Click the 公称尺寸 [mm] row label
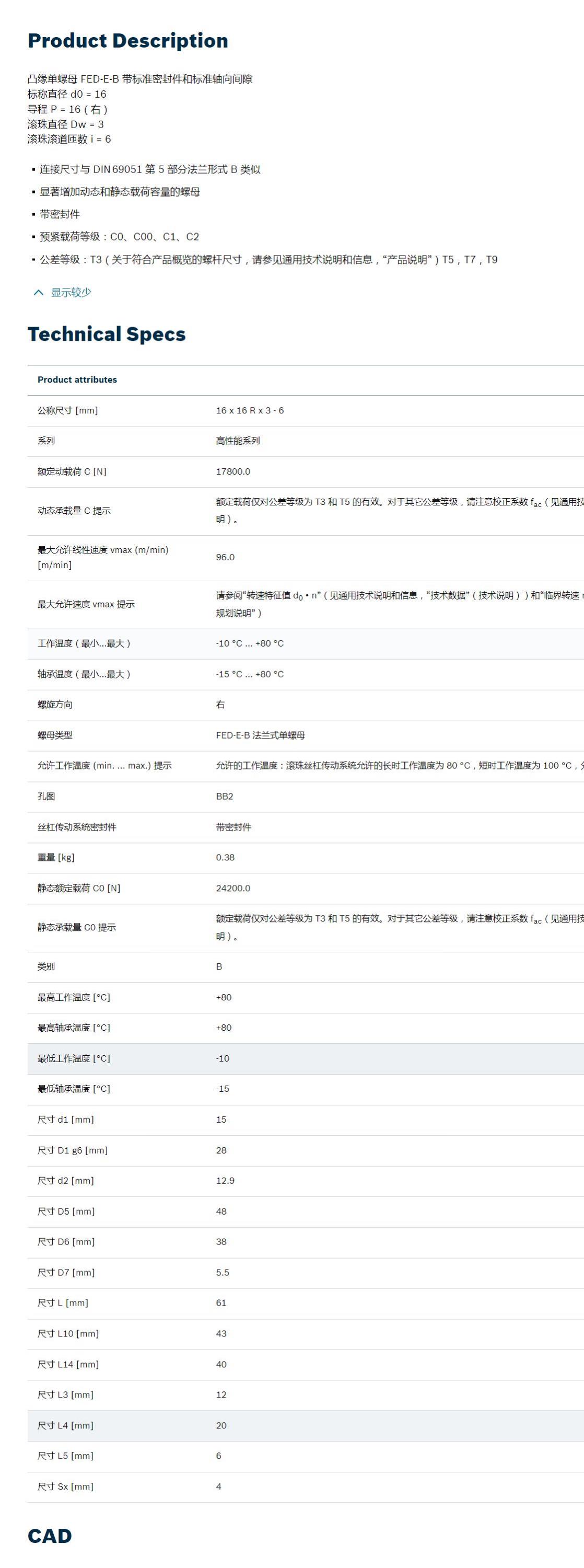584x1568 pixels. [x=67, y=410]
